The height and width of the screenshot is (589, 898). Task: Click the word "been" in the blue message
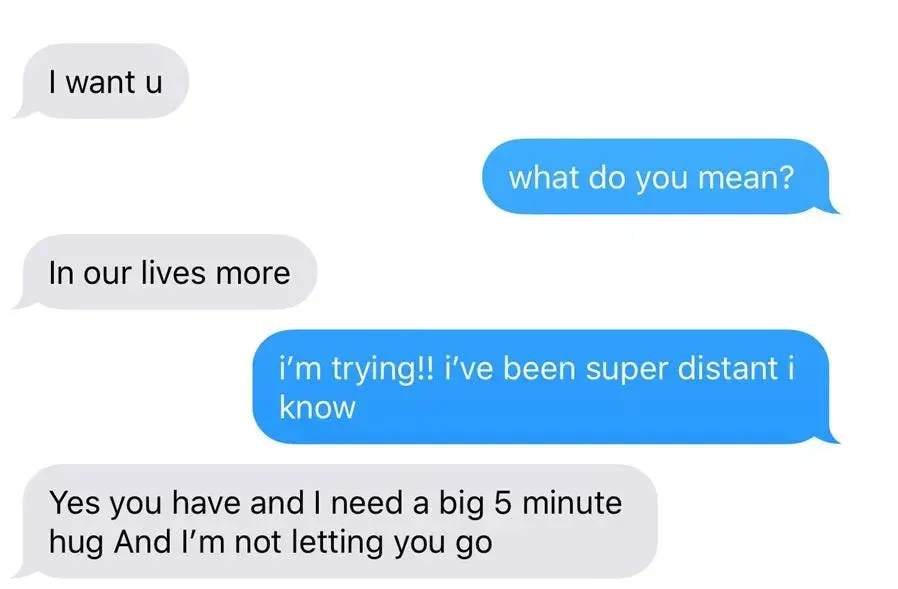coord(539,368)
